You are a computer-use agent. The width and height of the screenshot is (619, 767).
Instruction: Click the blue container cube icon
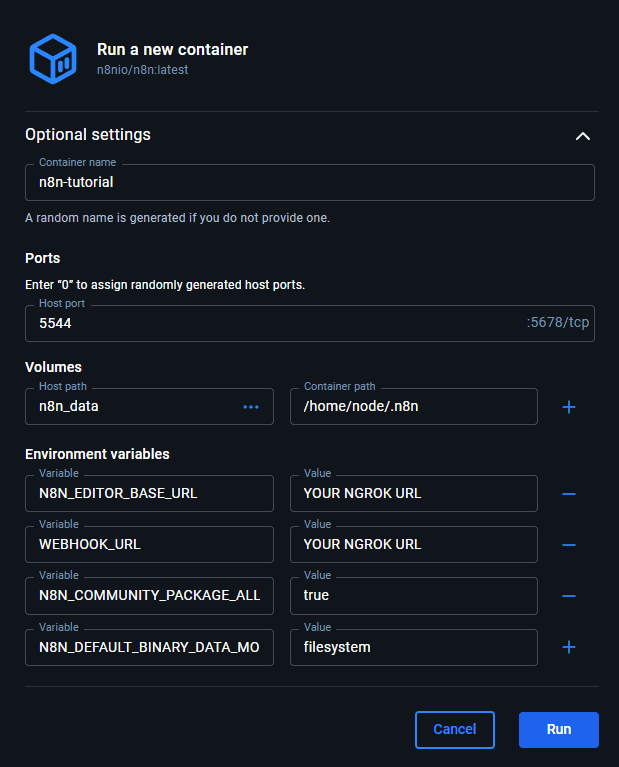click(53, 59)
